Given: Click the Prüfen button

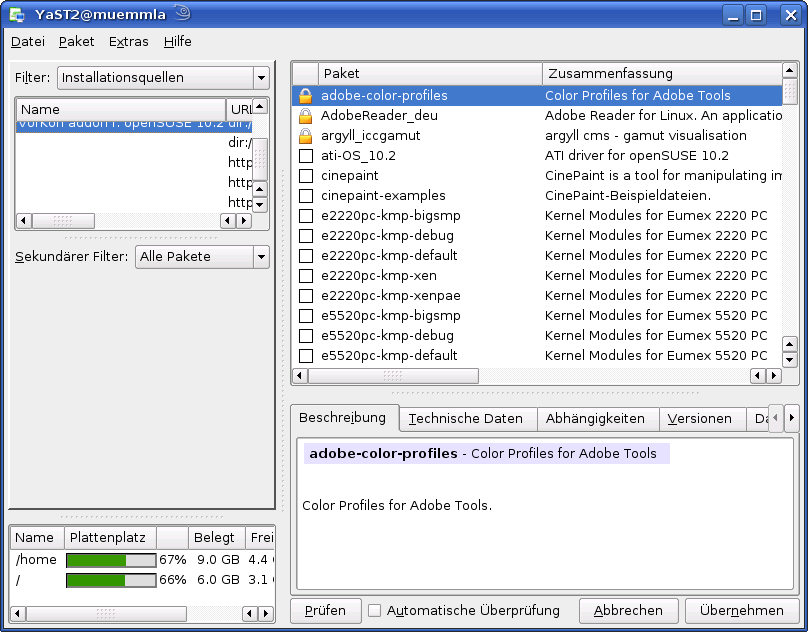Looking at the screenshot, I should point(326,611).
